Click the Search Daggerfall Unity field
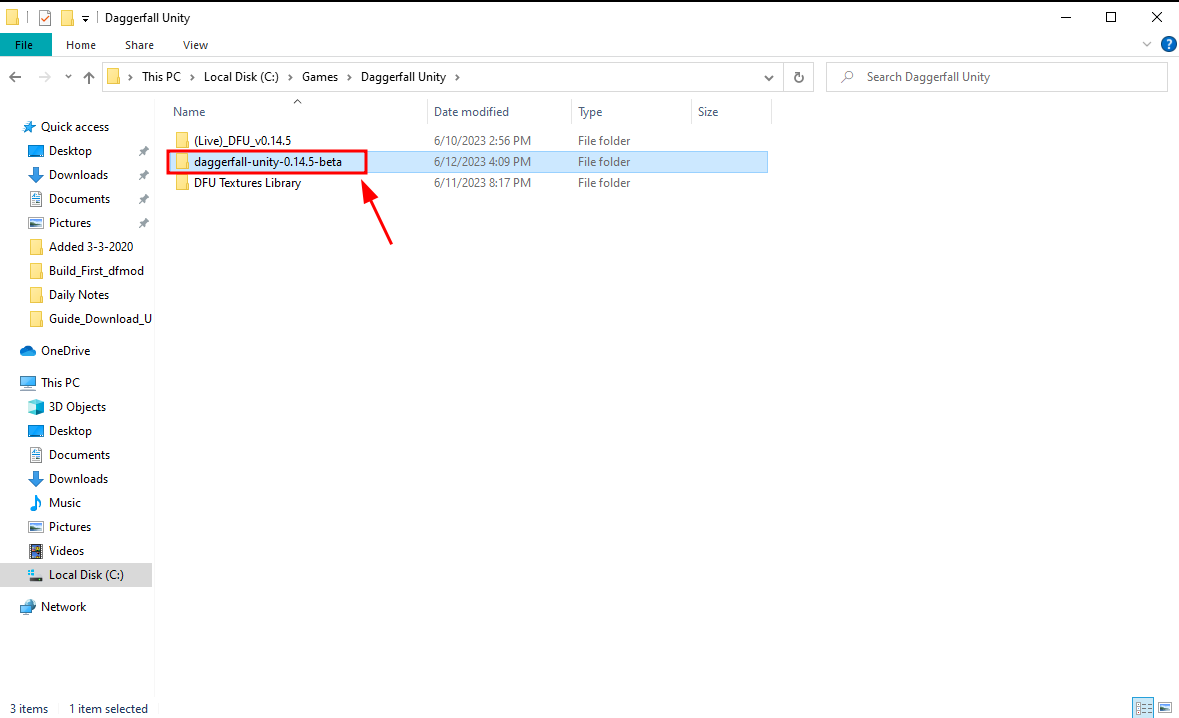 point(997,77)
